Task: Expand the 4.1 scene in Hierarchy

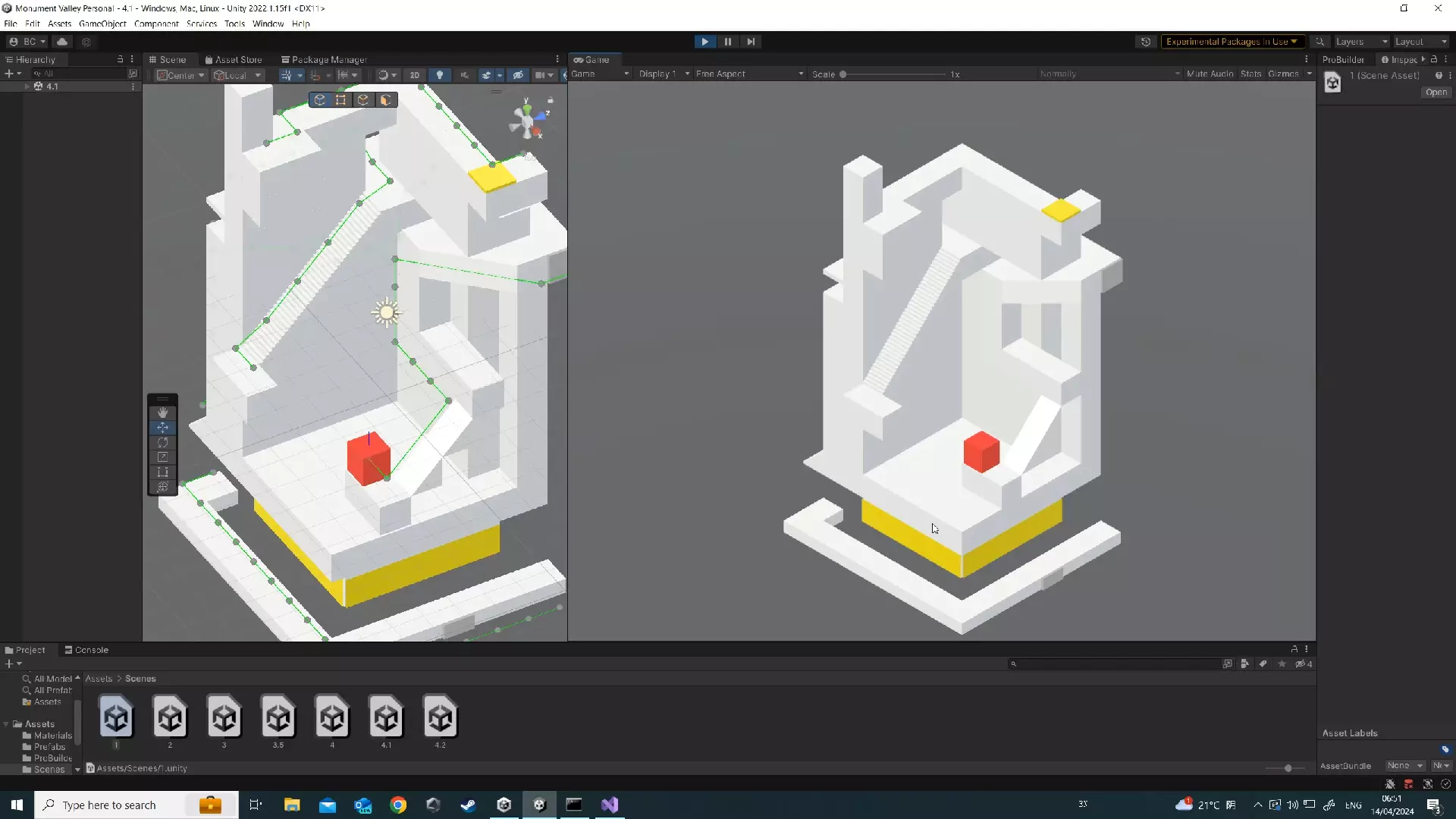Action: [x=27, y=86]
